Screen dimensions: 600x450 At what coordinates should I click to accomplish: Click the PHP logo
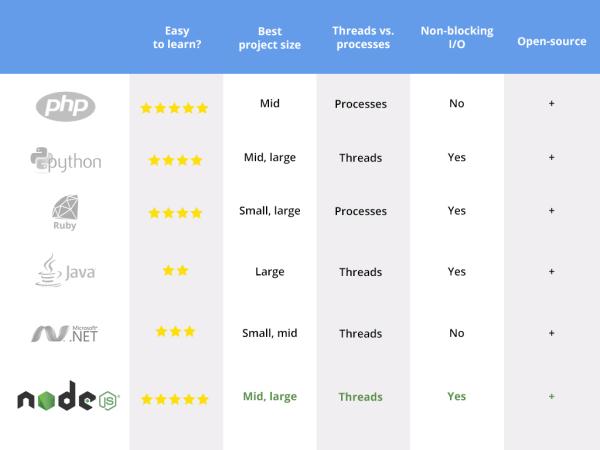[65, 106]
